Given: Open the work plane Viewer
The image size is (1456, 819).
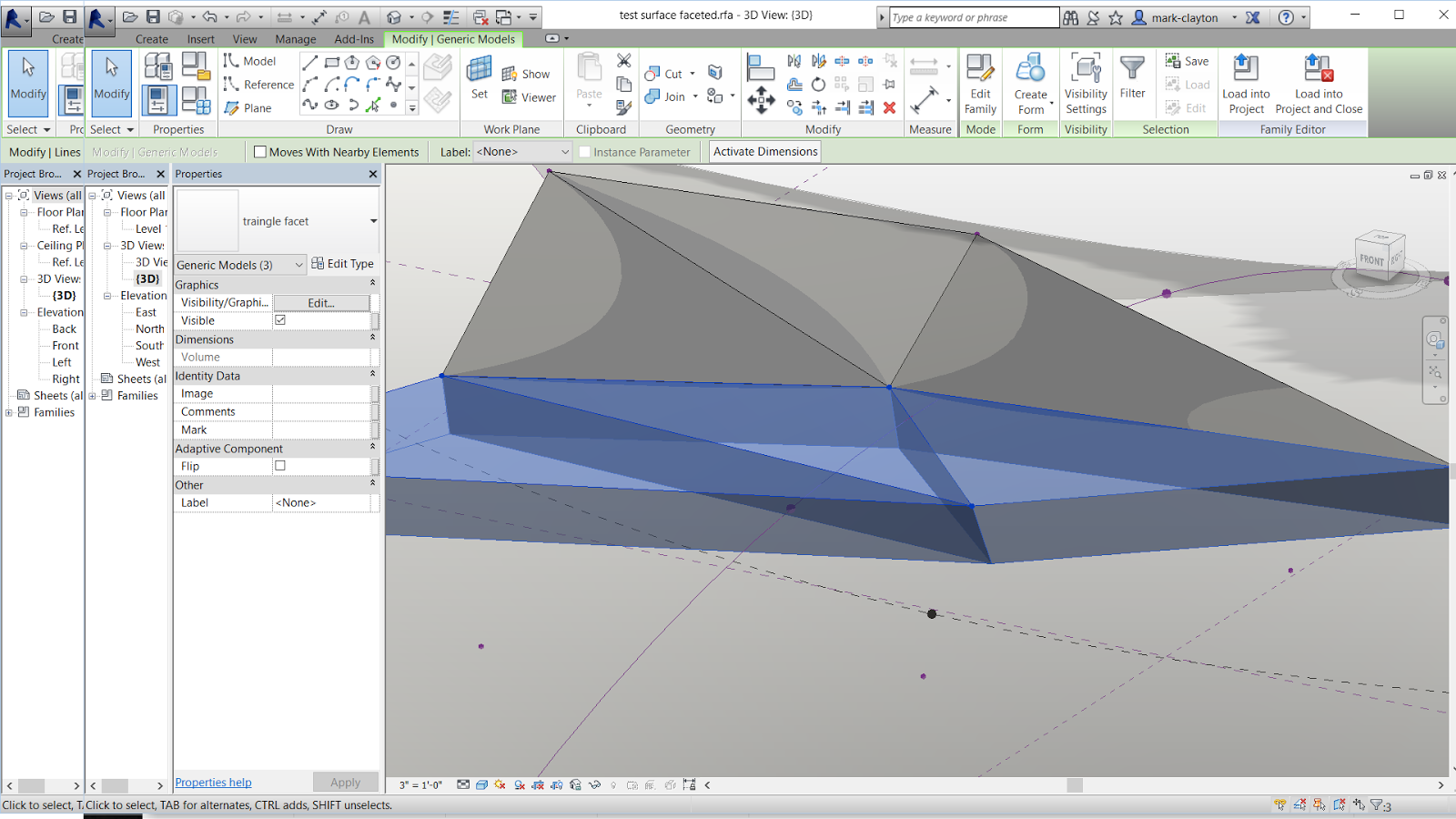Looking at the screenshot, I should [536, 97].
